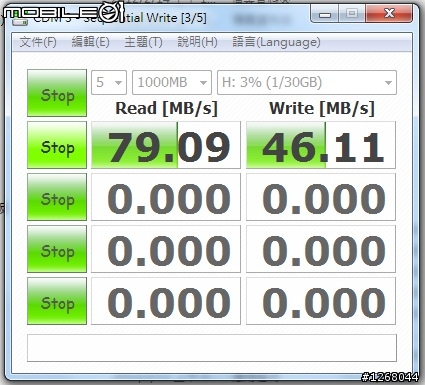Click Stop button in the bottom result row
425x385 pixels.
(x=57, y=301)
